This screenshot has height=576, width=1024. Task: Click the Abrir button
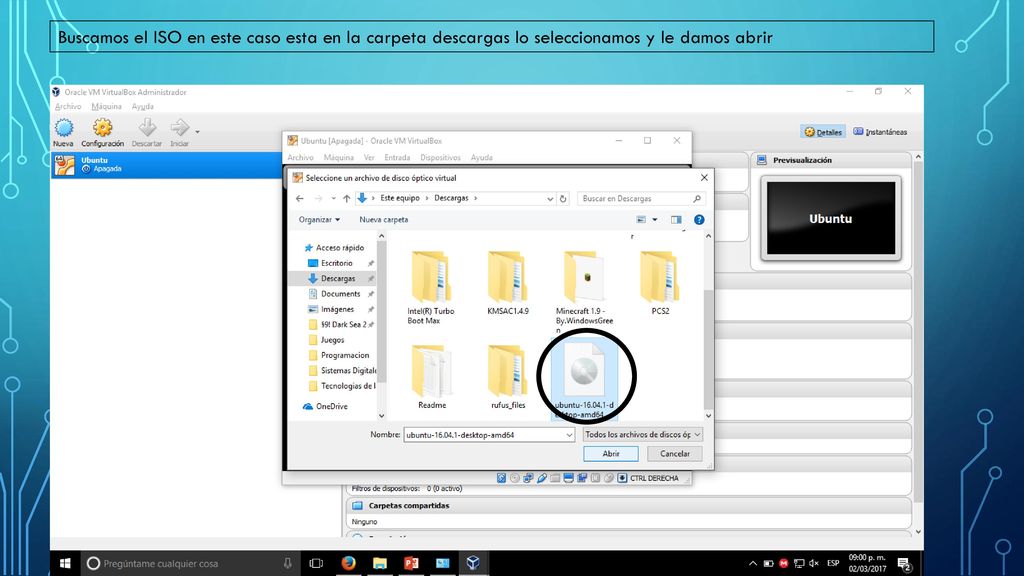(611, 454)
